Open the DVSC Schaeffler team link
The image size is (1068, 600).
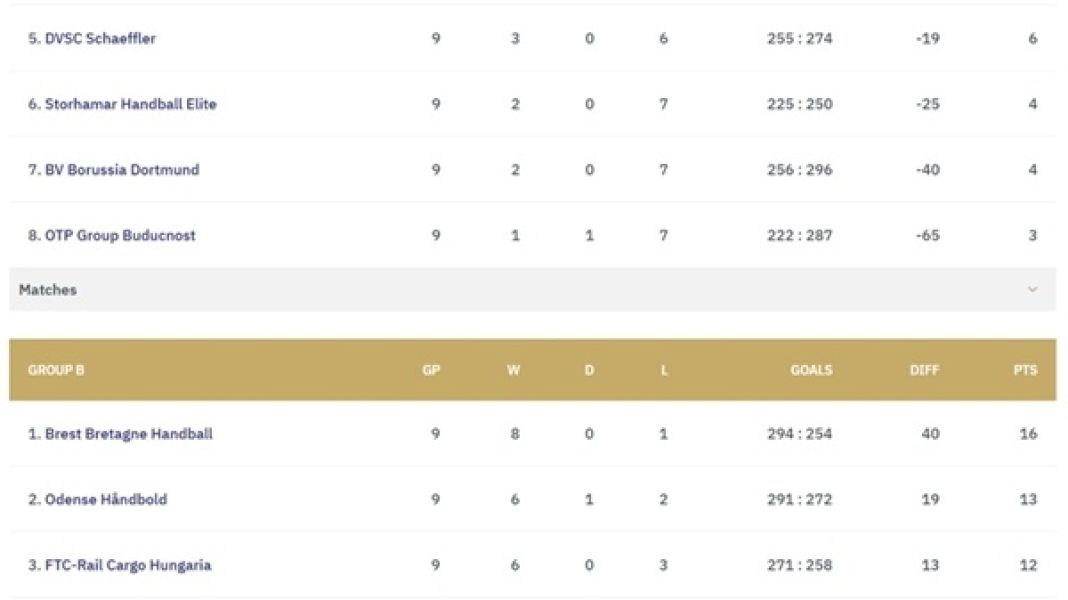pos(92,39)
